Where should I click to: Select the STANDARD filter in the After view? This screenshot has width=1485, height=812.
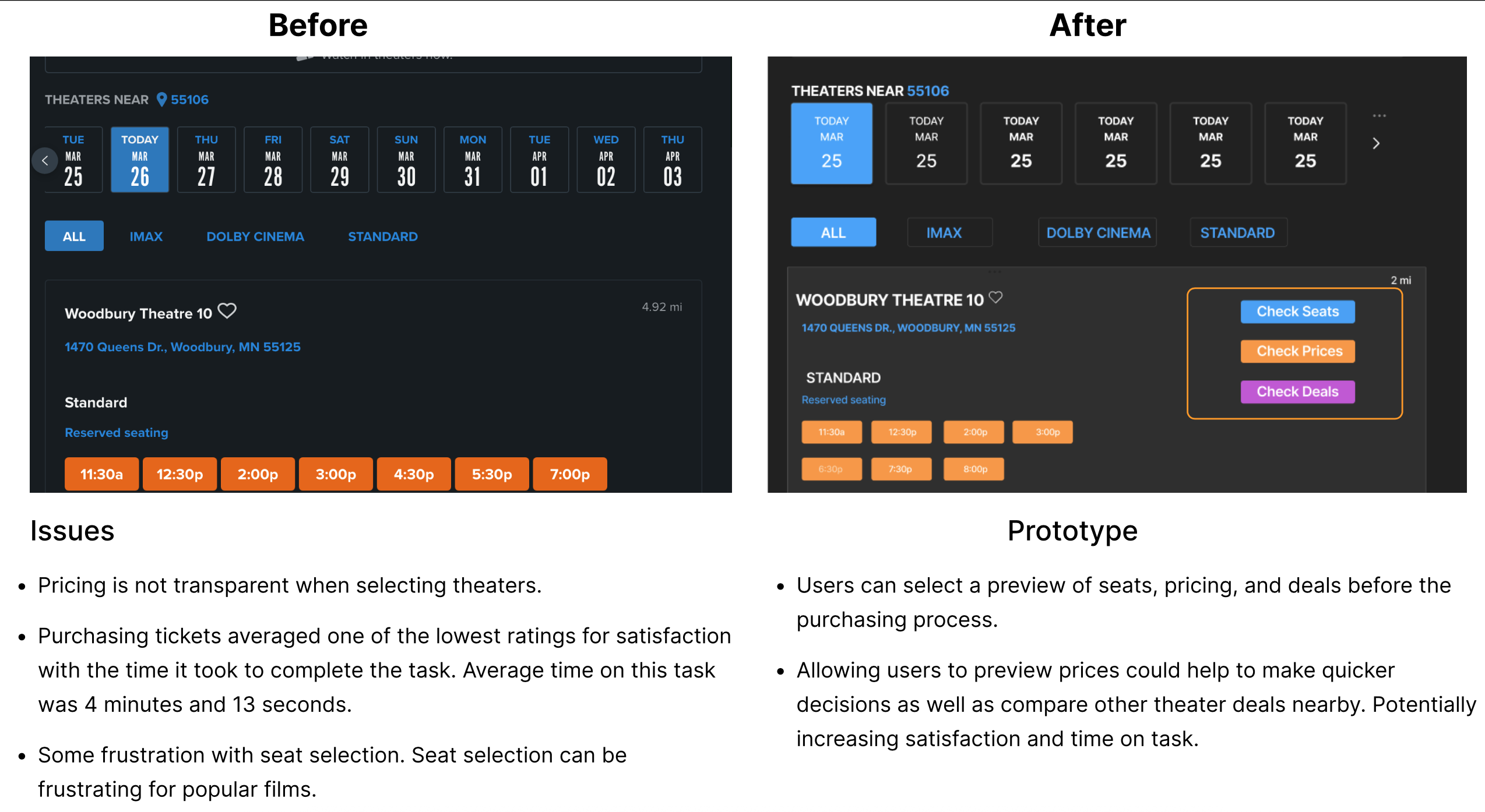click(x=1238, y=232)
